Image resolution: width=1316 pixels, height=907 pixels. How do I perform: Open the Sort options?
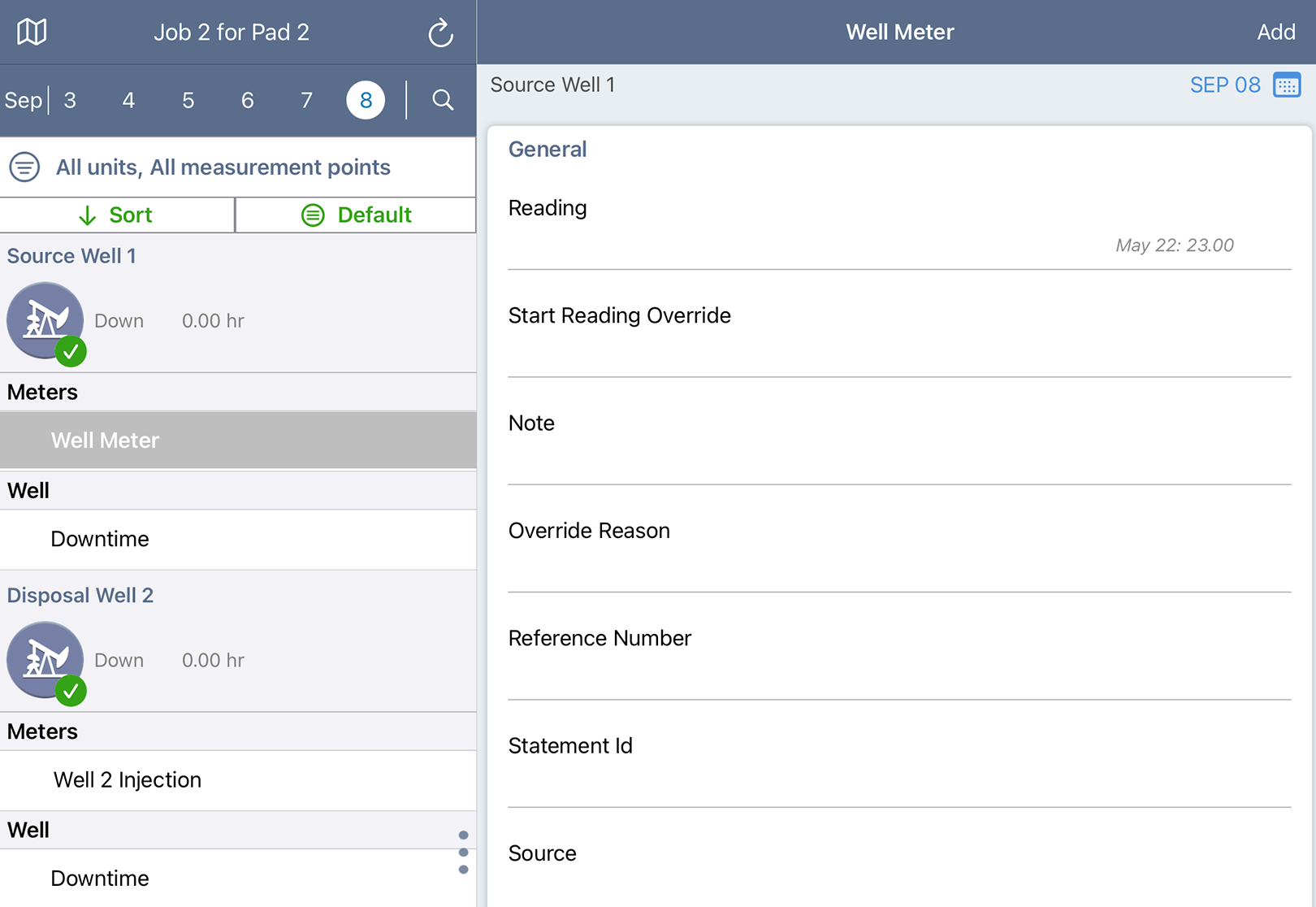coord(117,215)
